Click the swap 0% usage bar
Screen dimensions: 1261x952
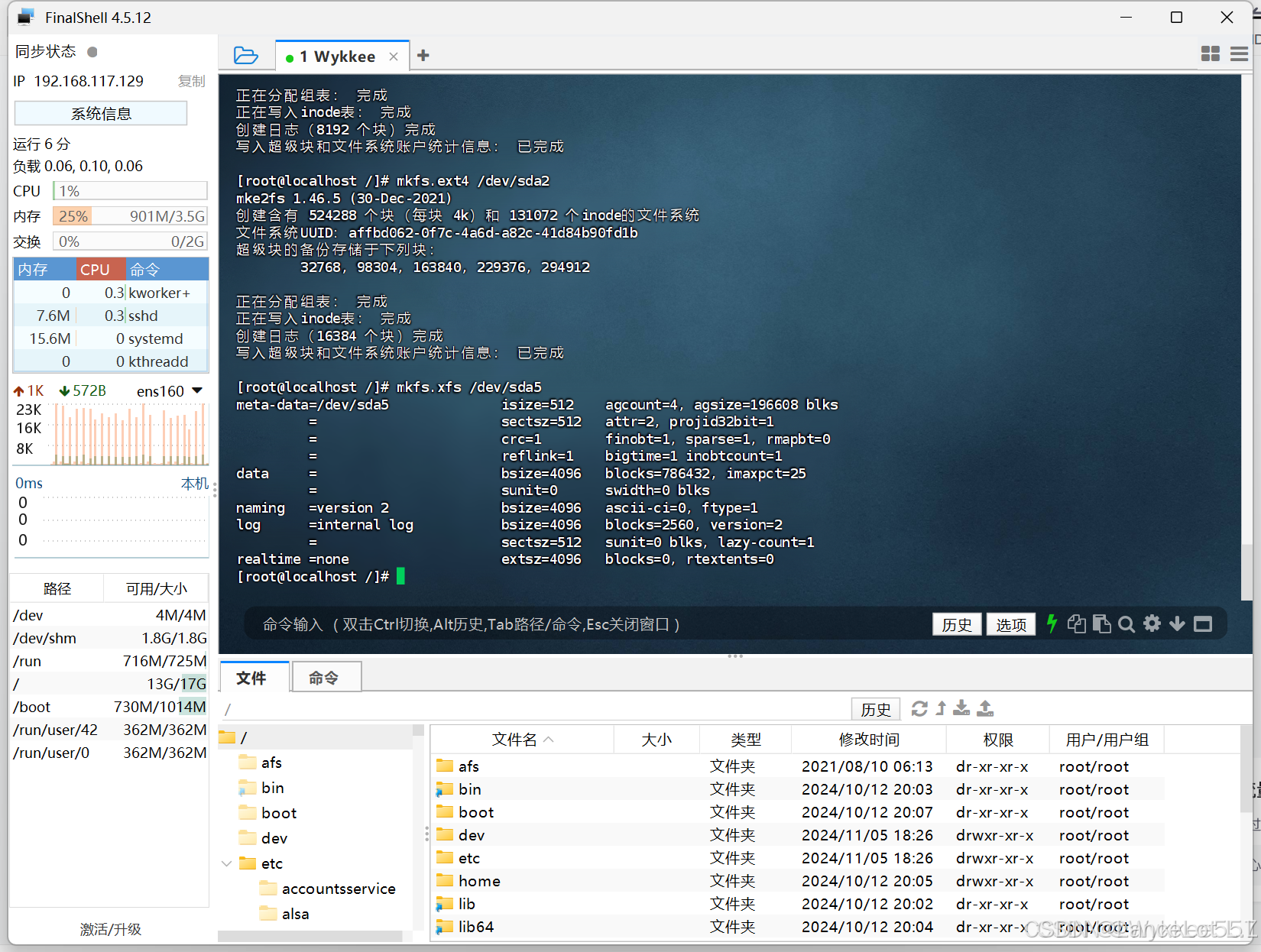130,241
